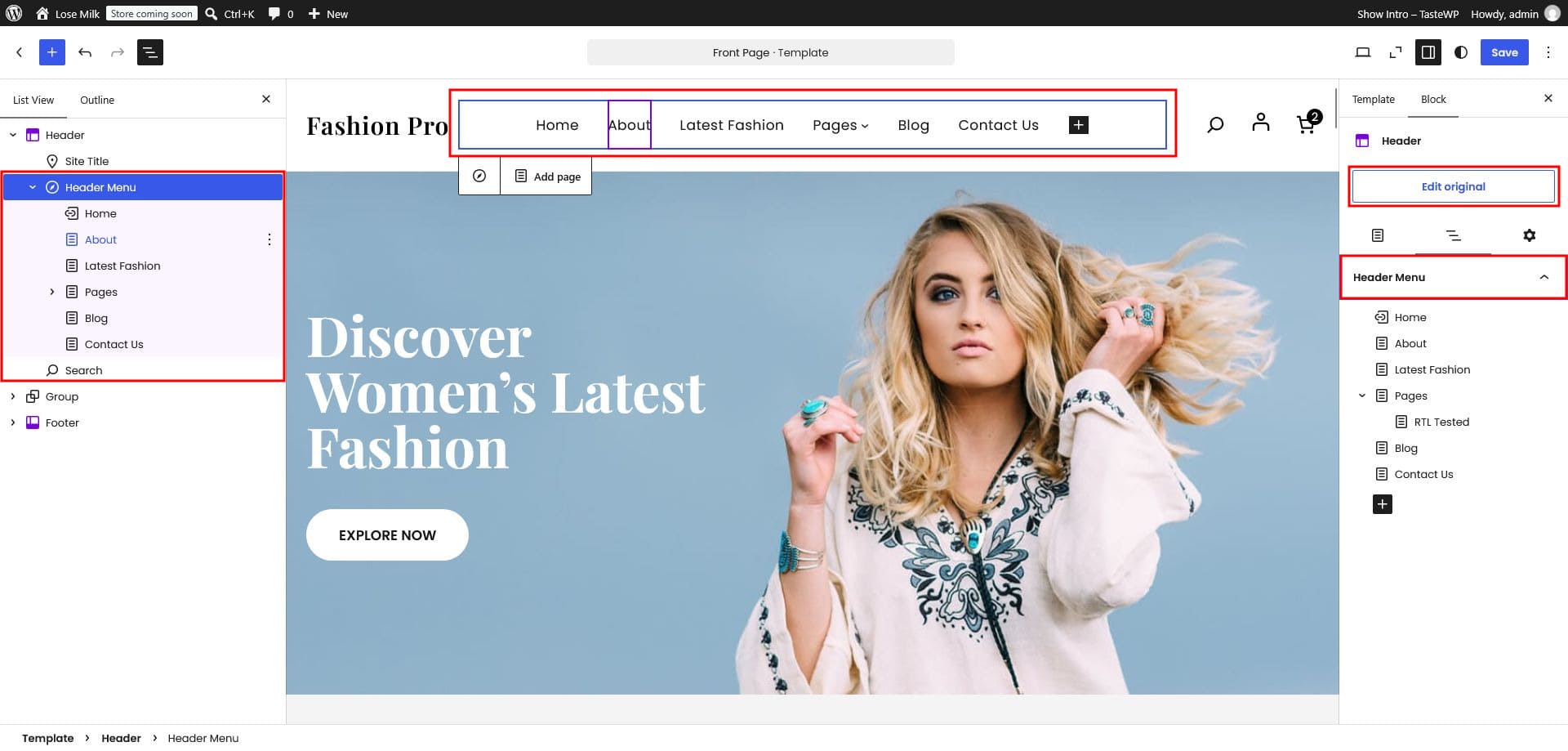The height and width of the screenshot is (751, 1568).
Task: Expand the Pages item in list view
Action: click(x=52, y=292)
